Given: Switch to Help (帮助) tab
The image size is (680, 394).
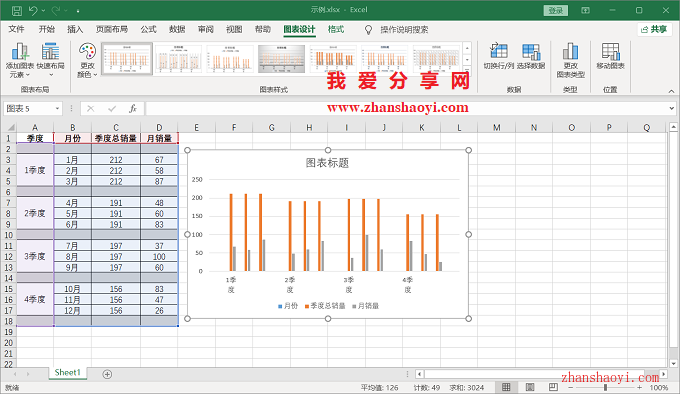Looking at the screenshot, I should [262, 29].
